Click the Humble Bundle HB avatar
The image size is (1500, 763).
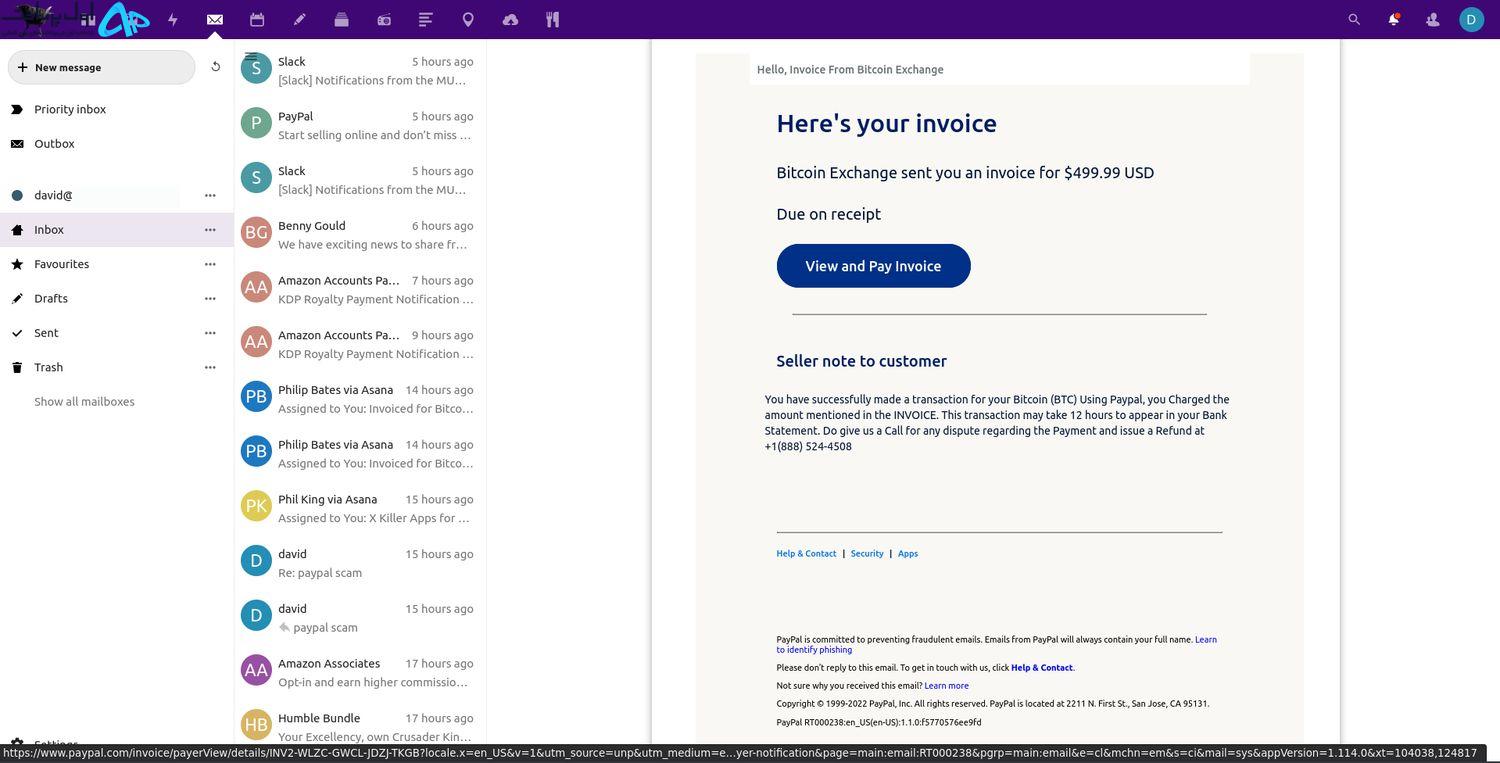pos(256,725)
